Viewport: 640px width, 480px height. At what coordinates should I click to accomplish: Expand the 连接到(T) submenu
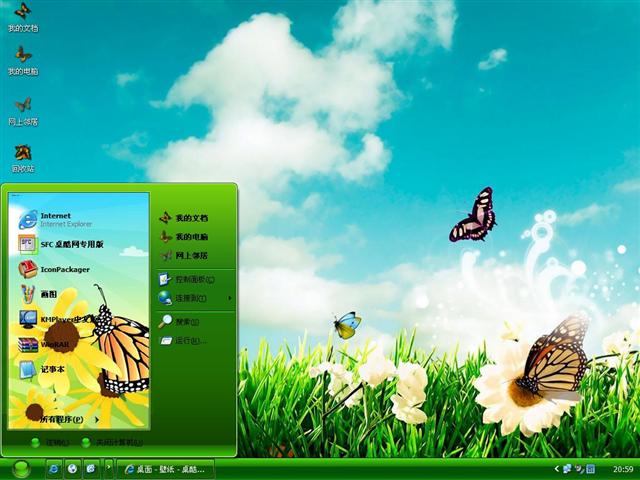coord(195,298)
